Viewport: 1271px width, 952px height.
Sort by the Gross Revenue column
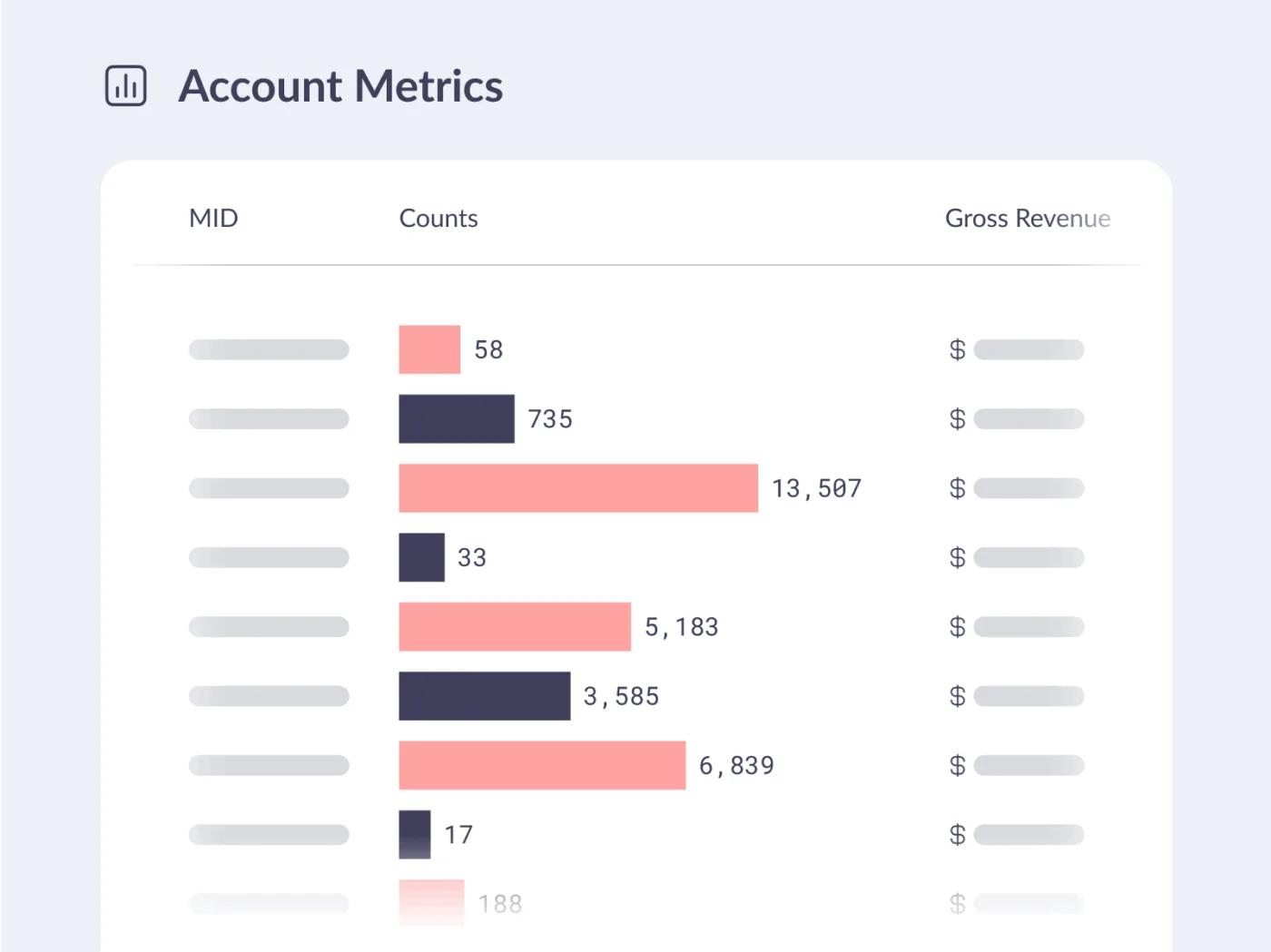(x=1027, y=219)
